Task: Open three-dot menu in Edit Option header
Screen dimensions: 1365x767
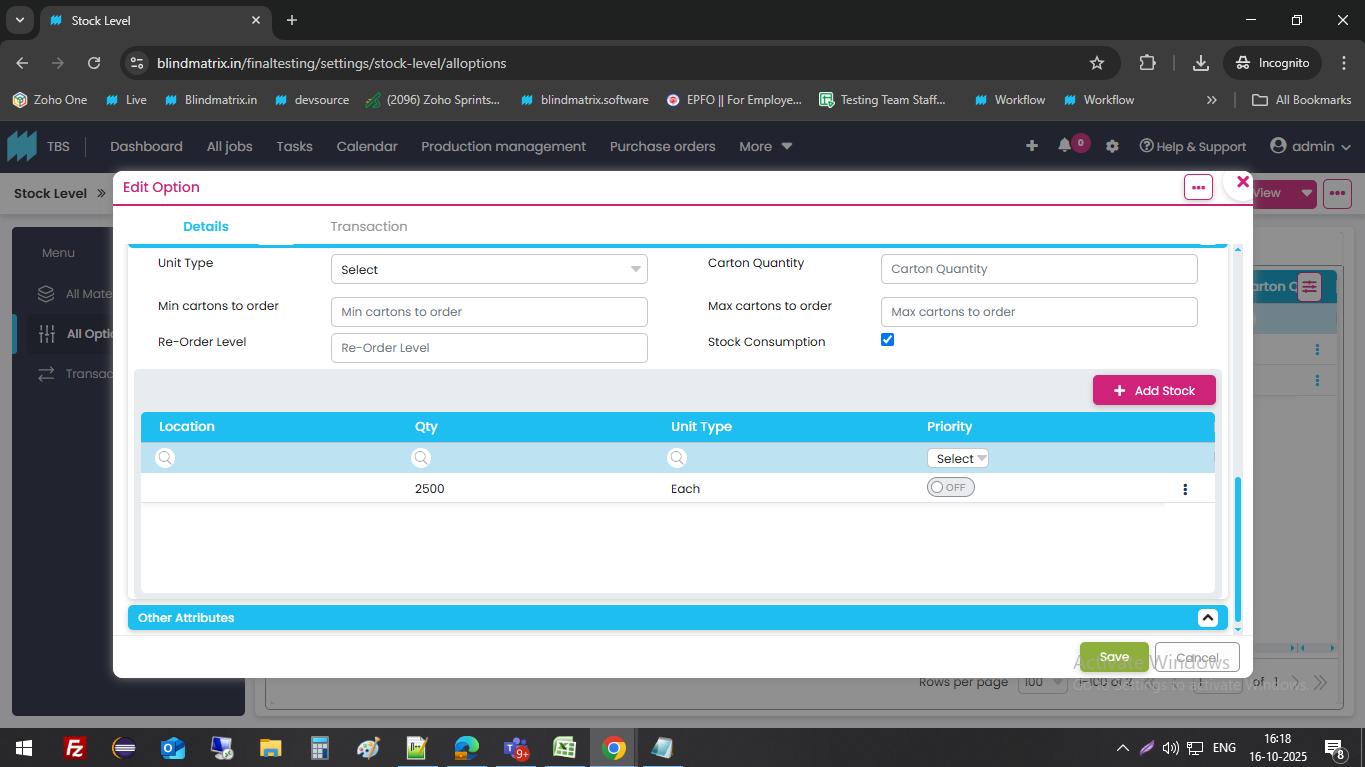Action: 1198,187
